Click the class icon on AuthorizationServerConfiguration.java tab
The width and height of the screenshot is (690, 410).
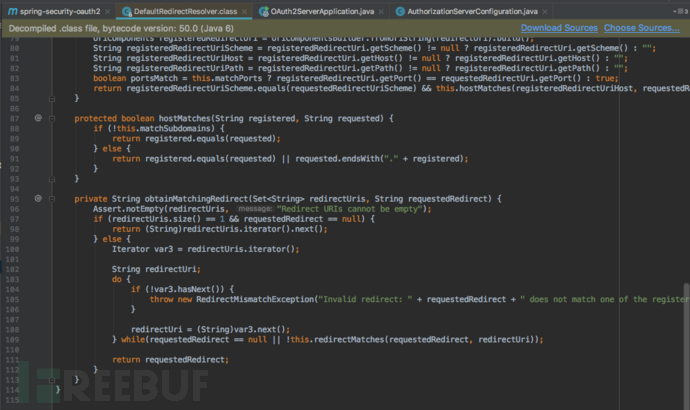[x=400, y=11]
